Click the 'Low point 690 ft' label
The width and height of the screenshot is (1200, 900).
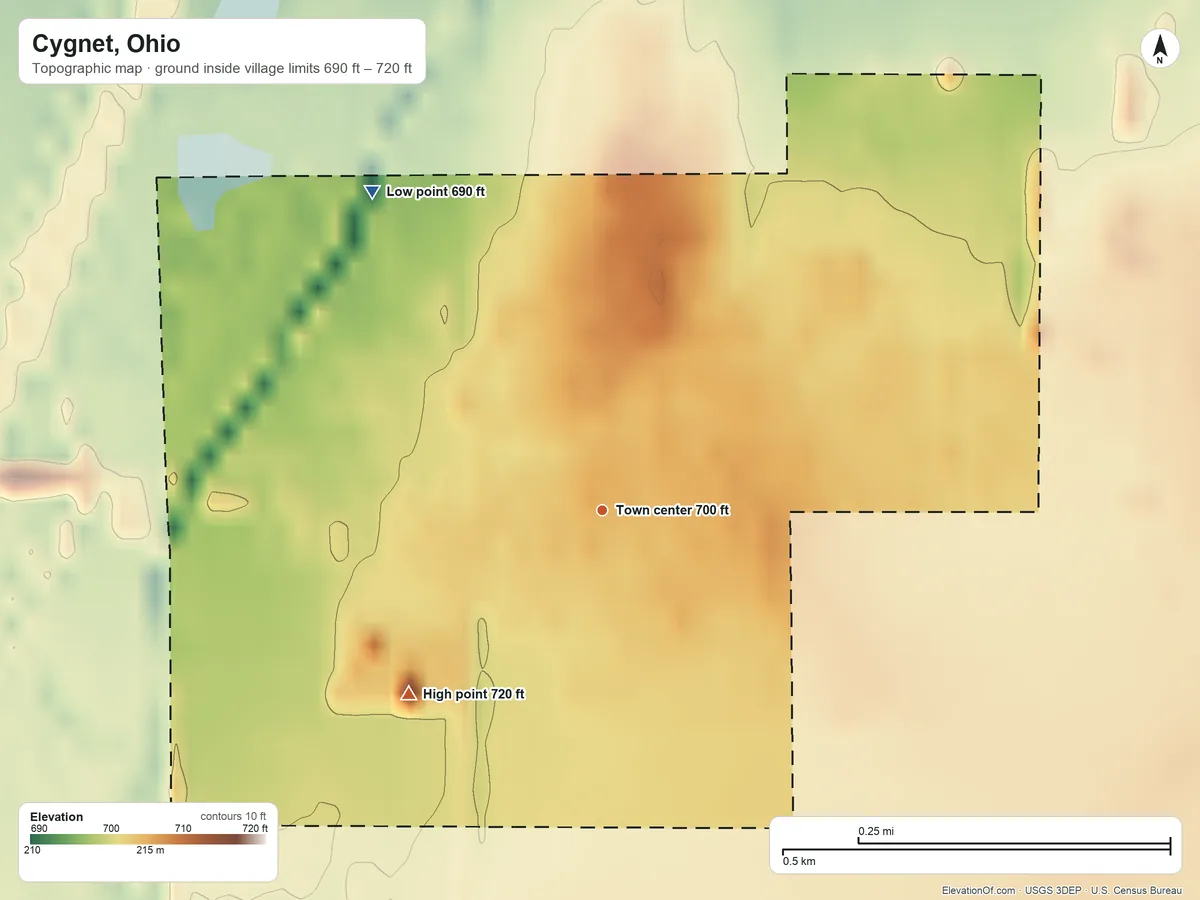(x=436, y=191)
